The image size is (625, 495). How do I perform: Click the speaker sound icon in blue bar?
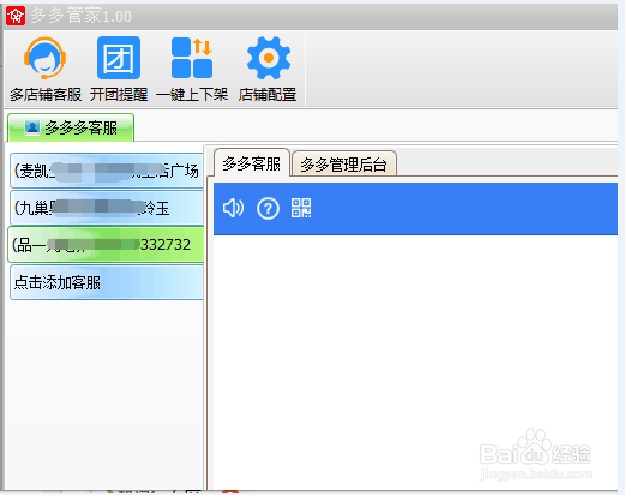pyautogui.click(x=233, y=208)
